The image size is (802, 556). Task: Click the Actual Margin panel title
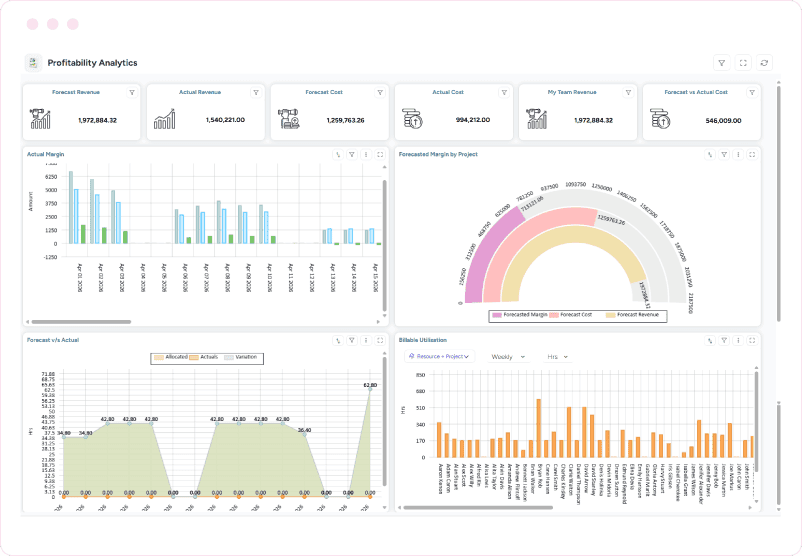(x=46, y=154)
